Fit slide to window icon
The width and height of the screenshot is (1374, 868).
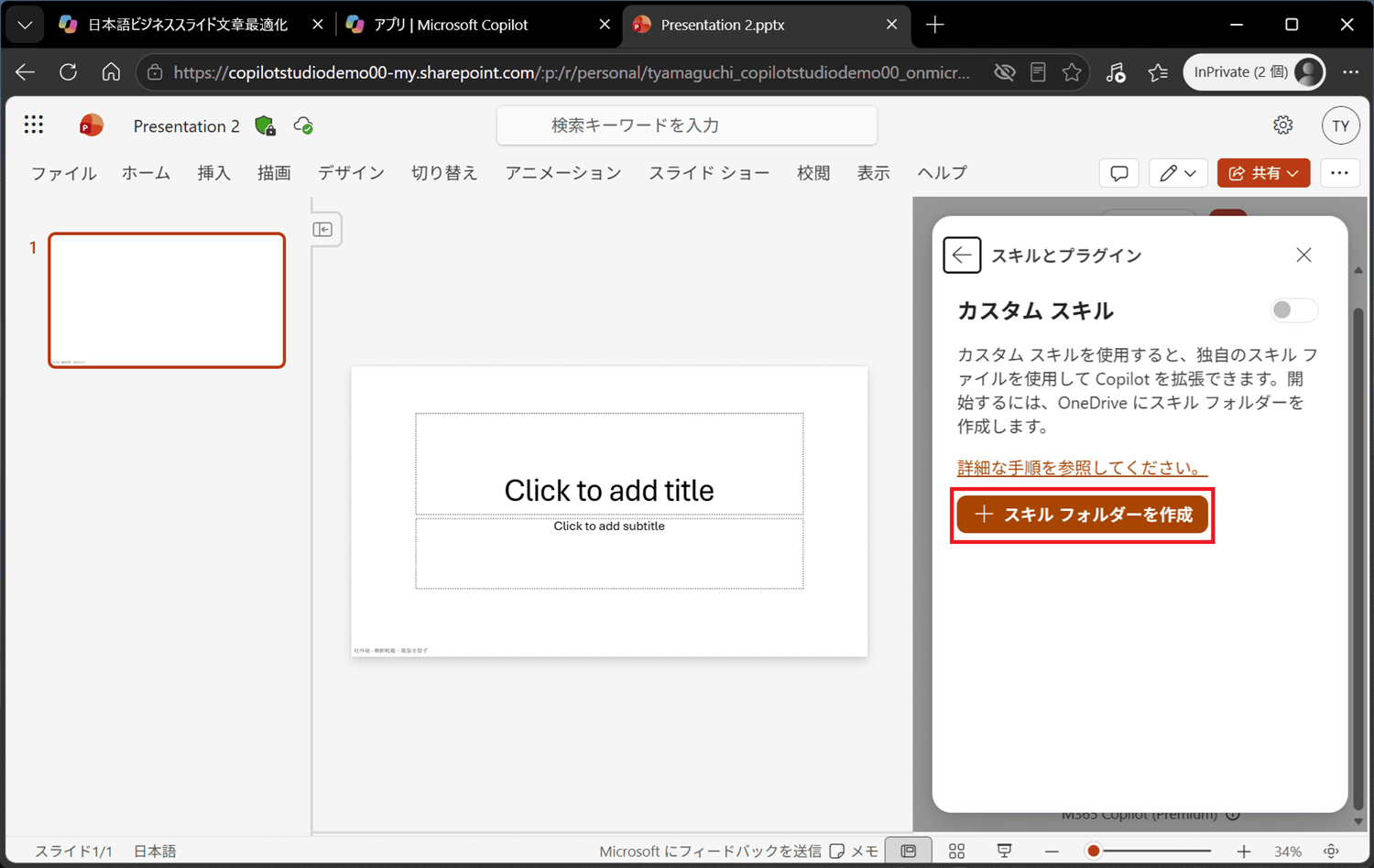1331,851
